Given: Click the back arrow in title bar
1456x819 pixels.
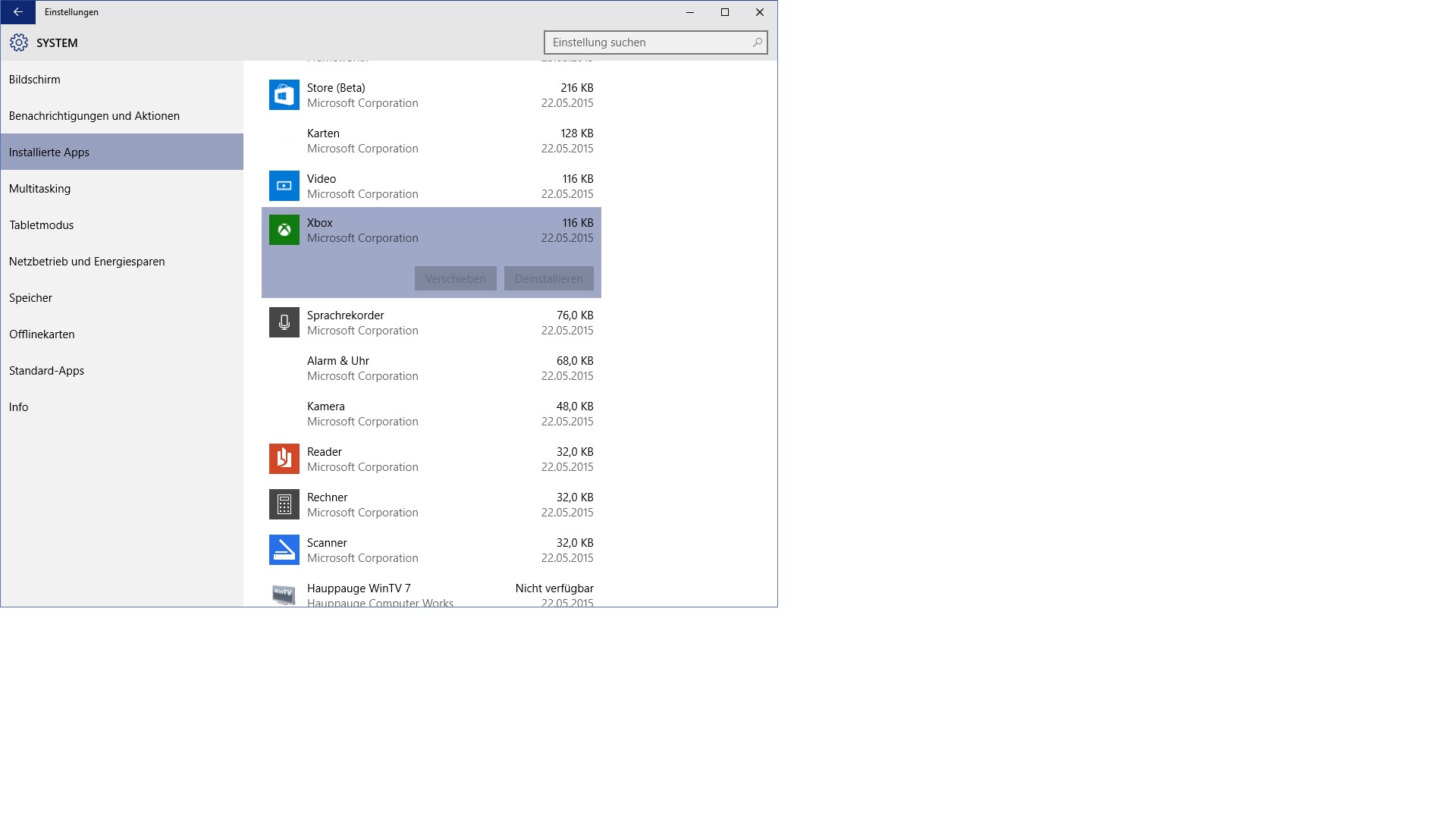Looking at the screenshot, I should click(18, 12).
